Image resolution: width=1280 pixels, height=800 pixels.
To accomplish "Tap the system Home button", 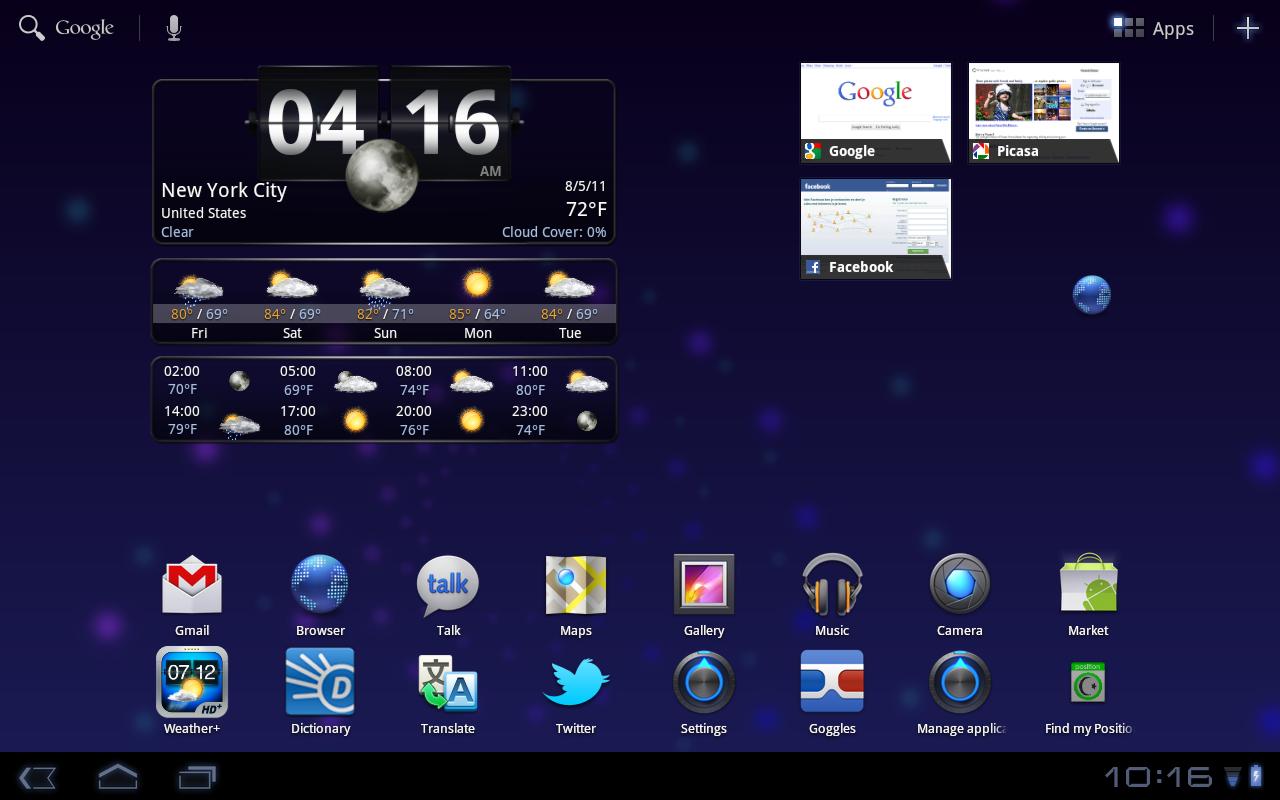I will (x=117, y=776).
